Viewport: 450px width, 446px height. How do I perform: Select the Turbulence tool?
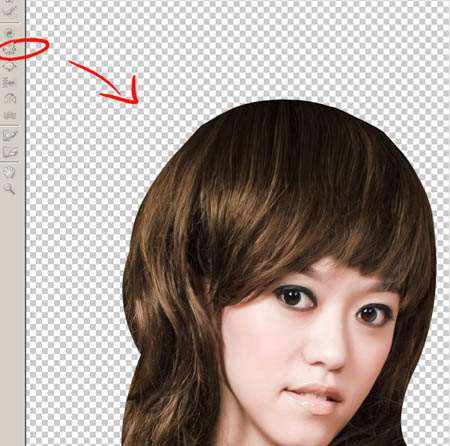click(x=9, y=115)
